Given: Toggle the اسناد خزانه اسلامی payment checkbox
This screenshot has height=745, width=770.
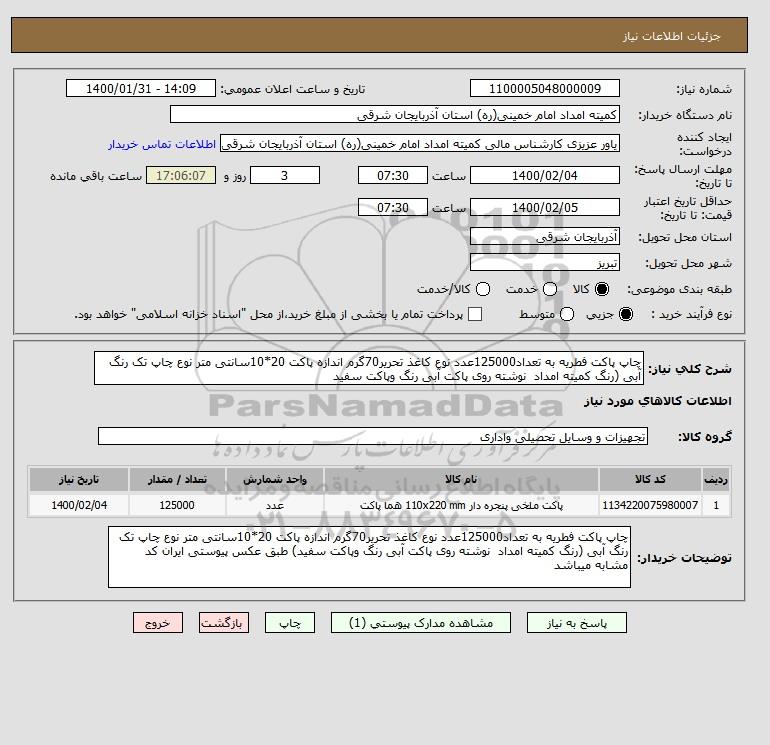Looking at the screenshot, I should (x=475, y=314).
